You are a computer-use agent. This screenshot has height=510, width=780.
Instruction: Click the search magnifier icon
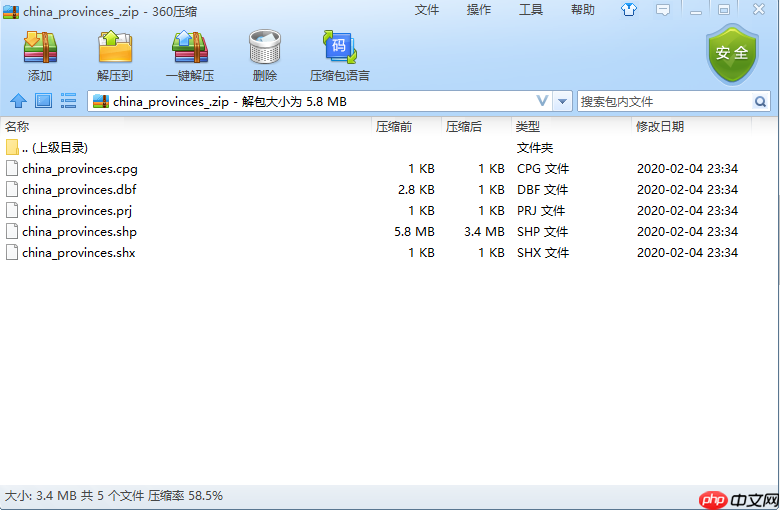tap(760, 102)
